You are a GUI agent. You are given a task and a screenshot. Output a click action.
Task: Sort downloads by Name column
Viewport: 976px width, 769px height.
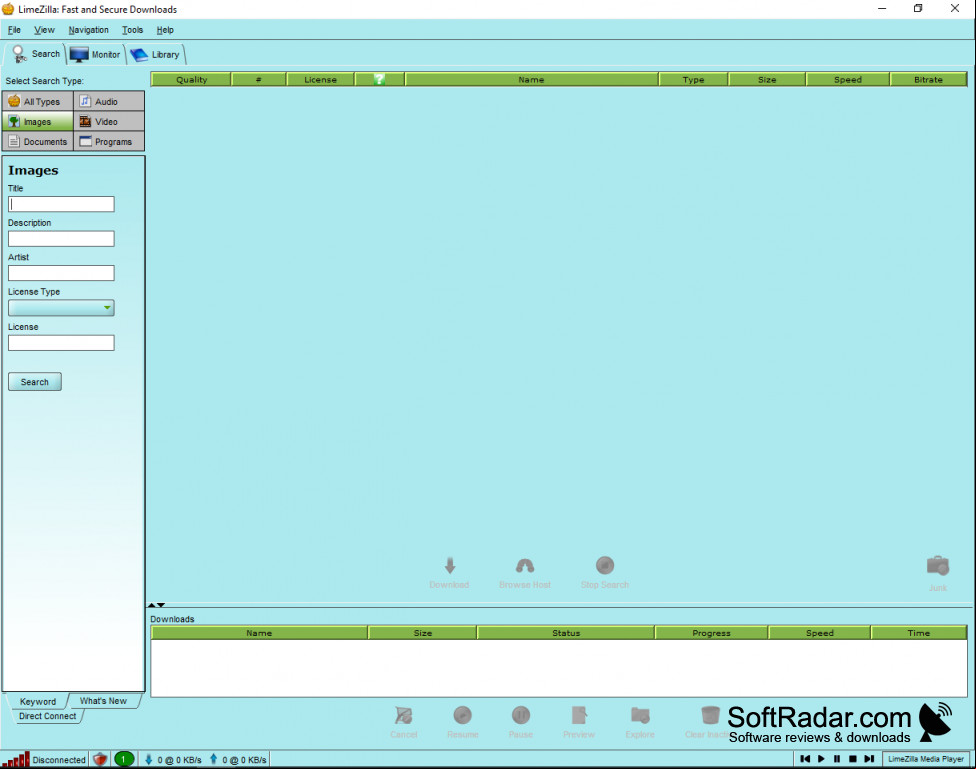click(x=259, y=633)
